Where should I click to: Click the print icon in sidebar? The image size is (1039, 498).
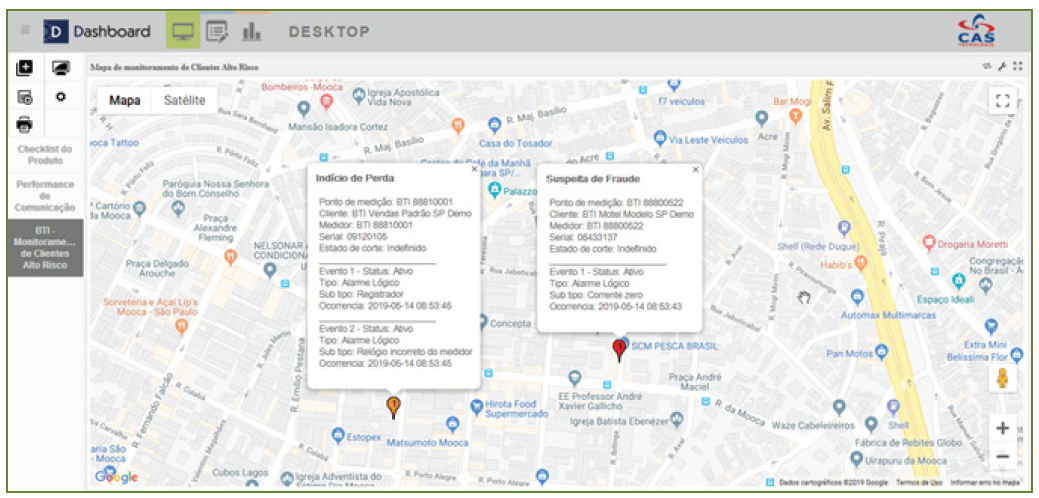click(25, 125)
